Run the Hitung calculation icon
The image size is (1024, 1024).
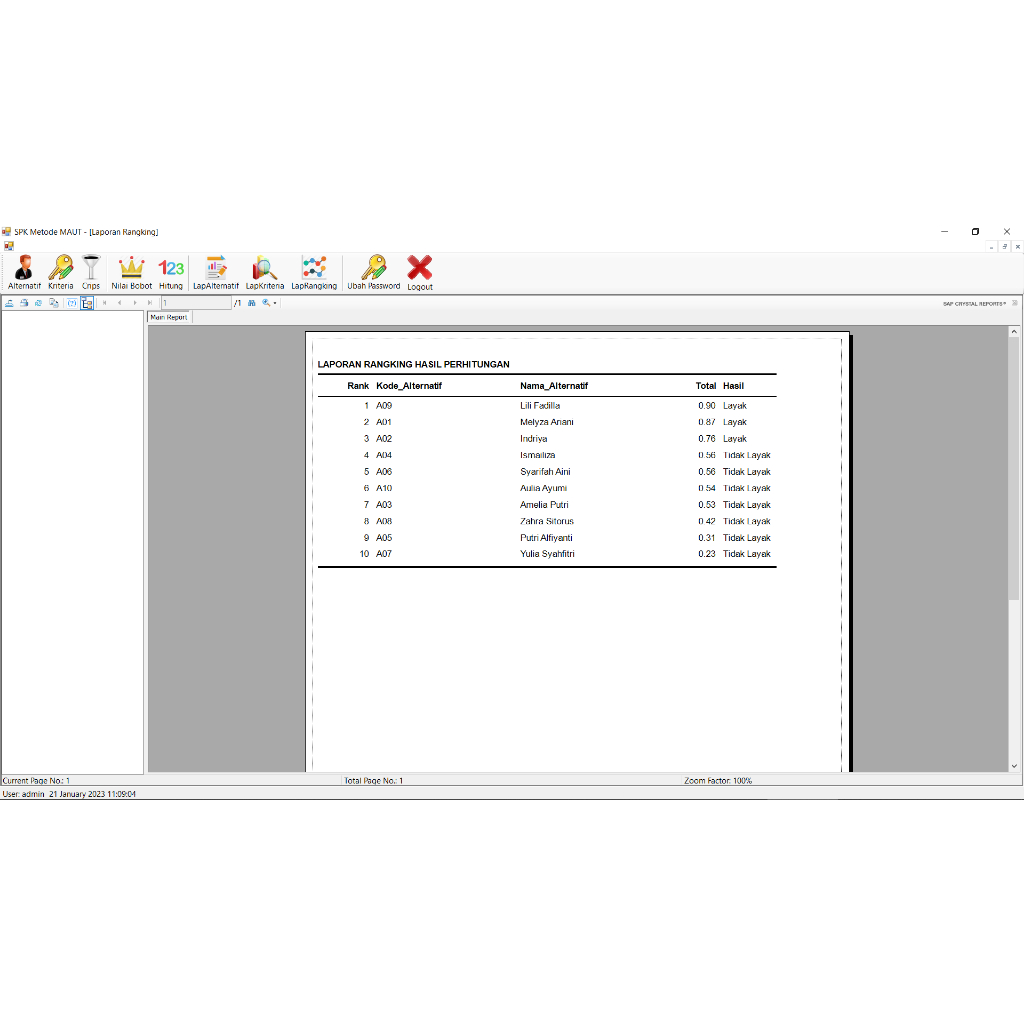pyautogui.click(x=170, y=272)
